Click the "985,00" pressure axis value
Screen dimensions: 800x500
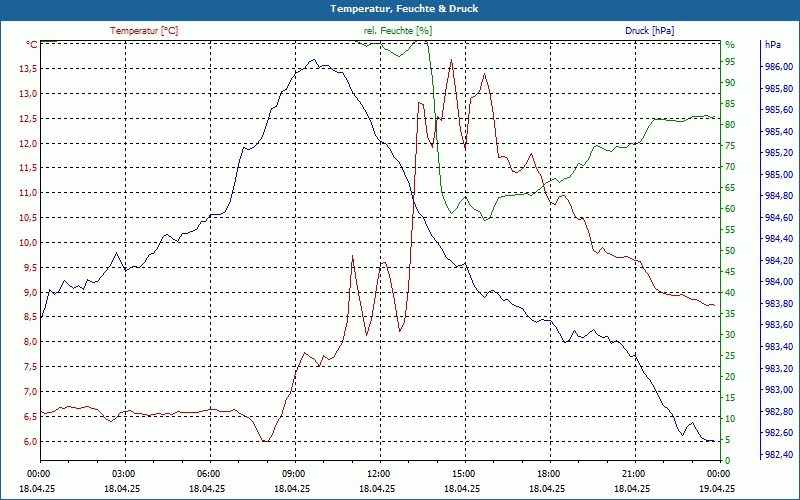779,174
